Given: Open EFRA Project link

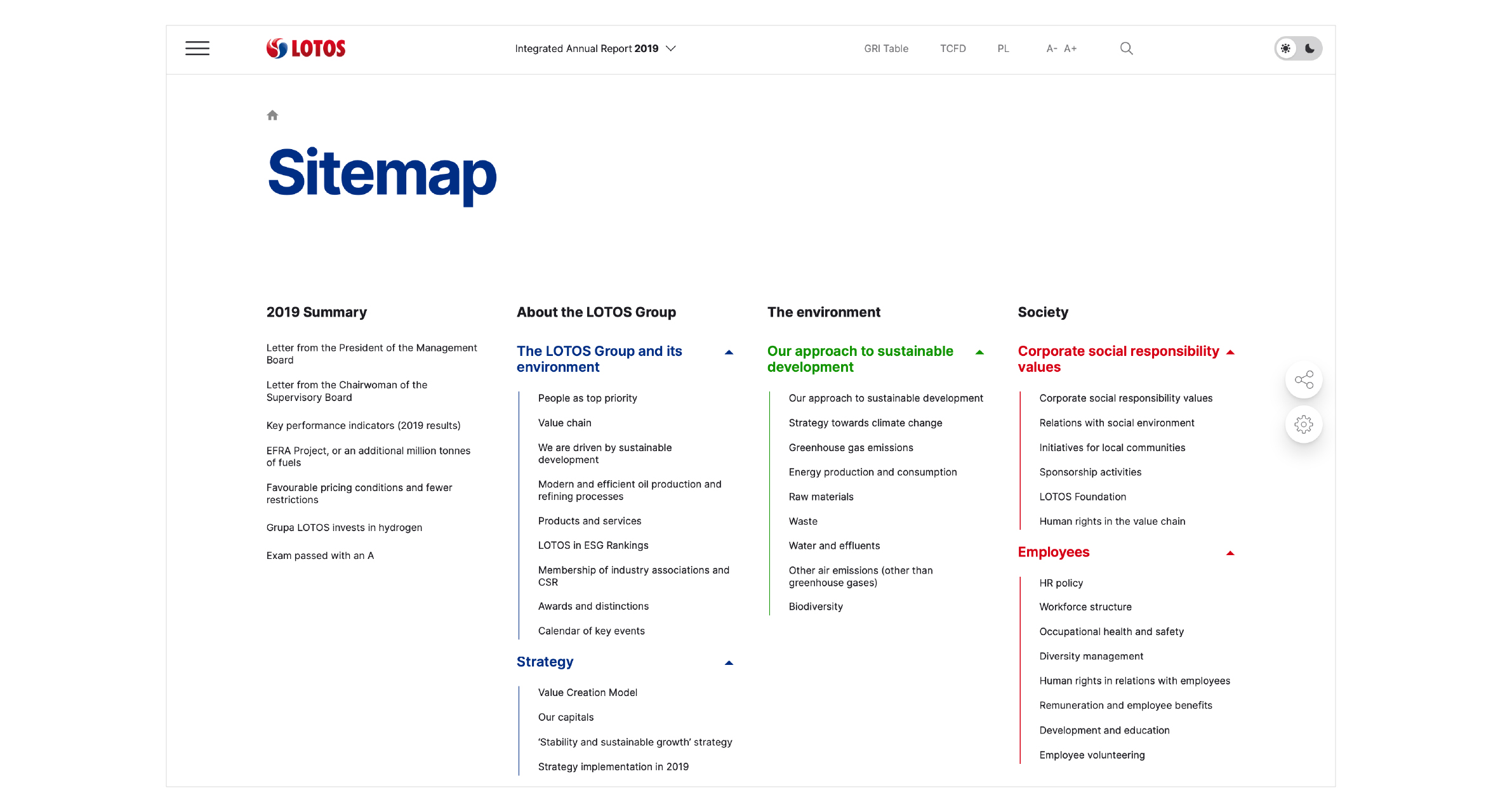Looking at the screenshot, I should click(x=369, y=457).
